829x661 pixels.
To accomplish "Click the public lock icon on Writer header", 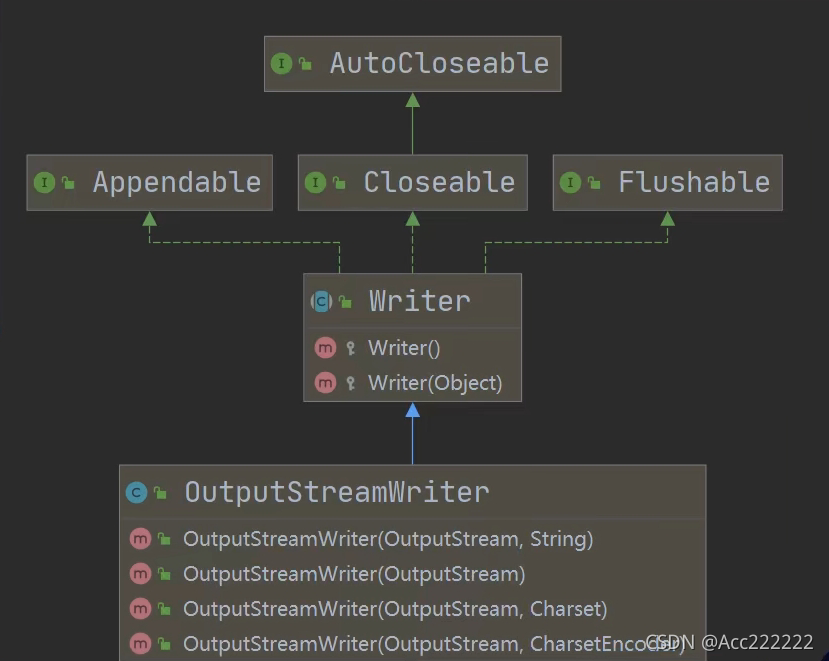I will pos(343,300).
